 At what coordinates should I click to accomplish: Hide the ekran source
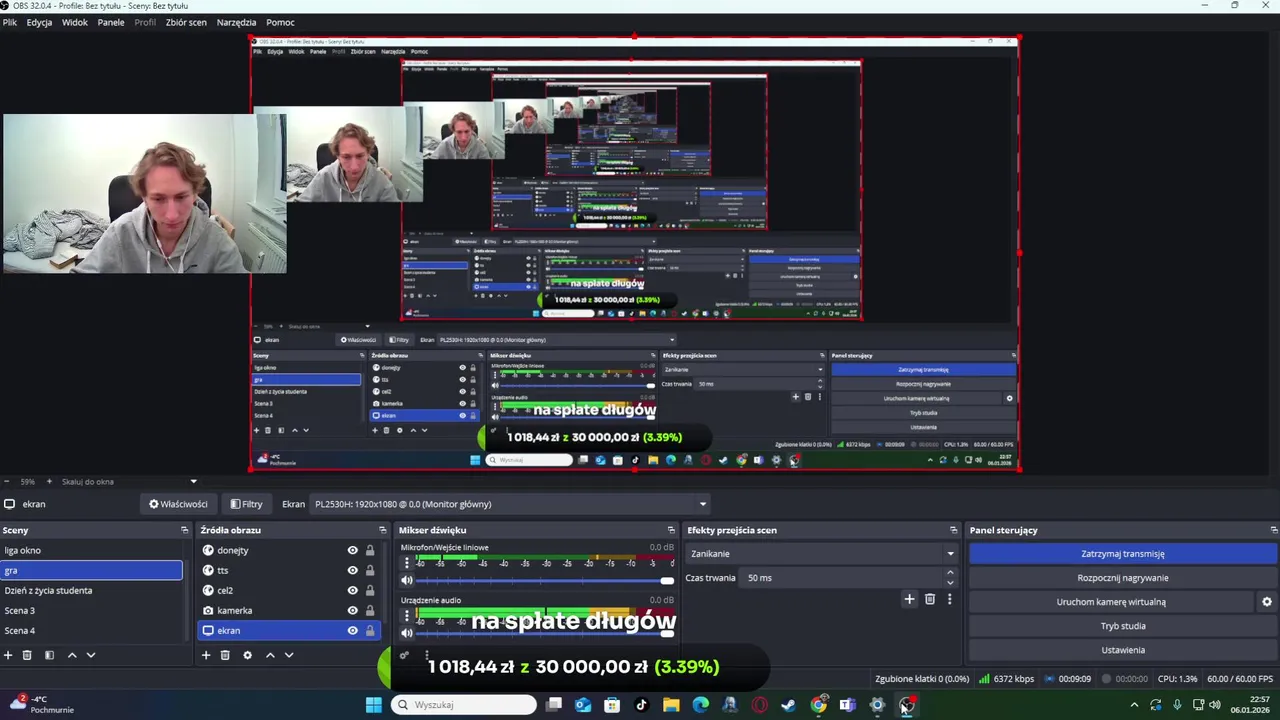(352, 630)
